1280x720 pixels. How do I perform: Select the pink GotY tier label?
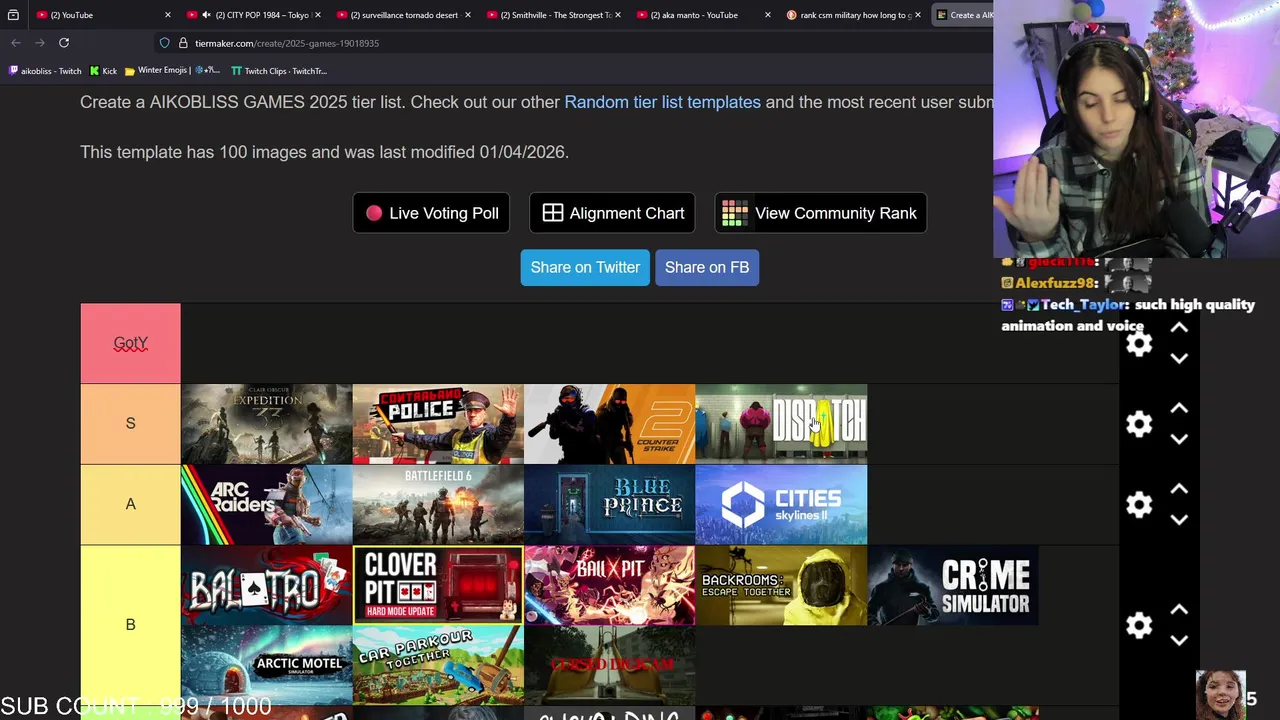tap(130, 343)
